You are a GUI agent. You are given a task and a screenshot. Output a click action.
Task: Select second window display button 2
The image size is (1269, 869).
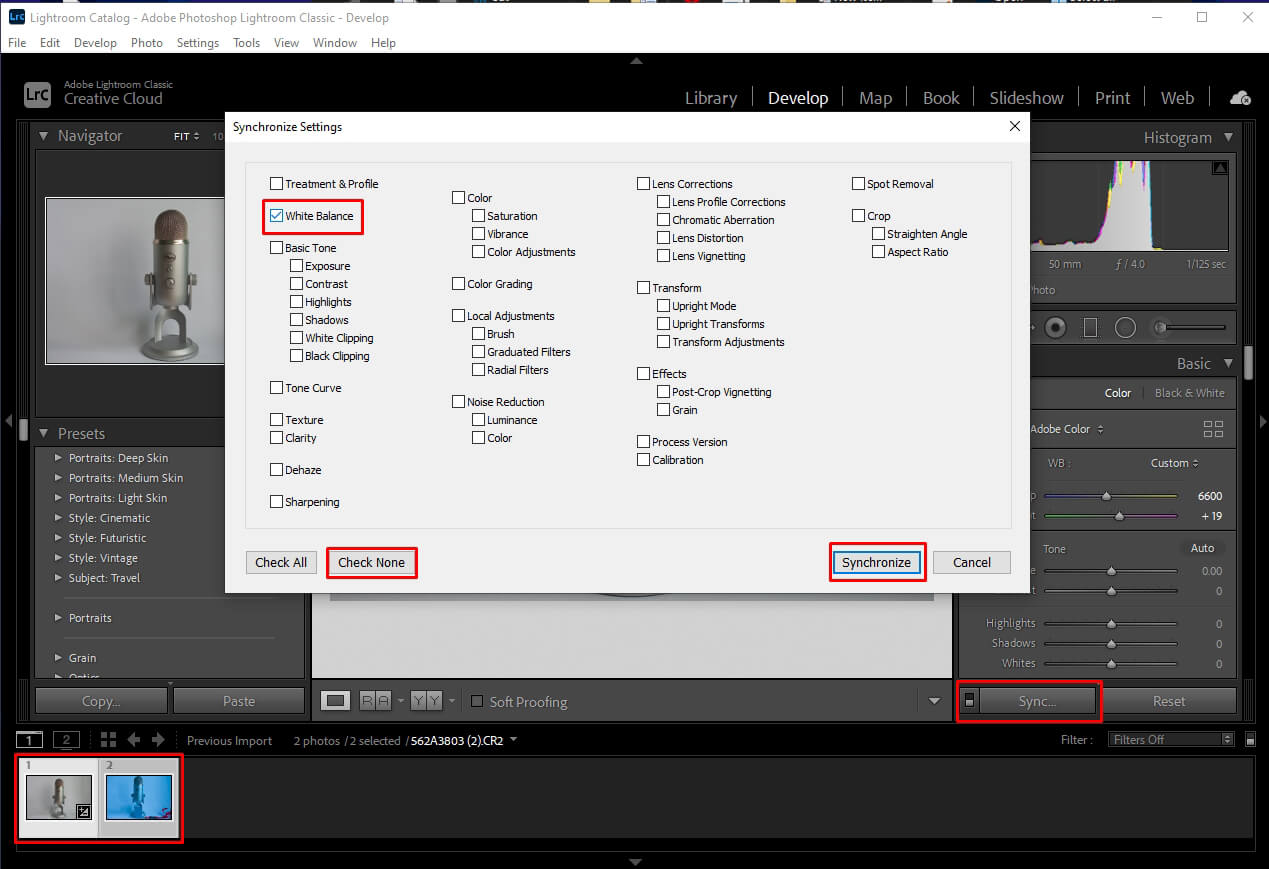(65, 740)
